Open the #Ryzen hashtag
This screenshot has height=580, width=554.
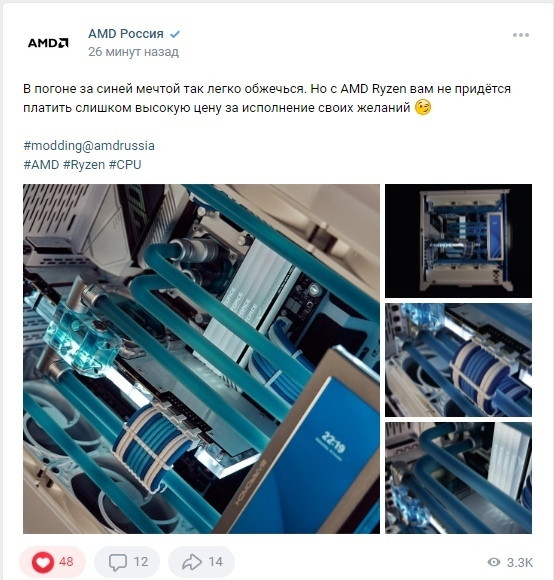(x=84, y=165)
